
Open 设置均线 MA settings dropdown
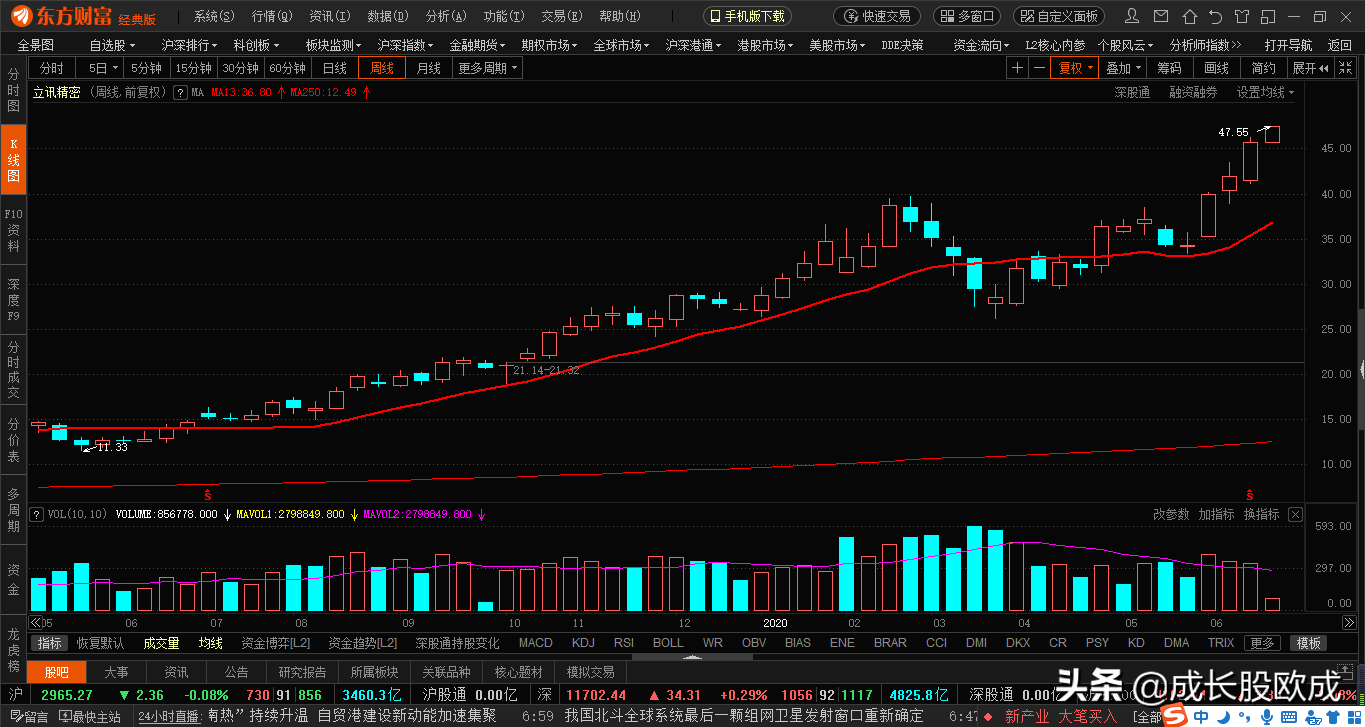(1265, 92)
